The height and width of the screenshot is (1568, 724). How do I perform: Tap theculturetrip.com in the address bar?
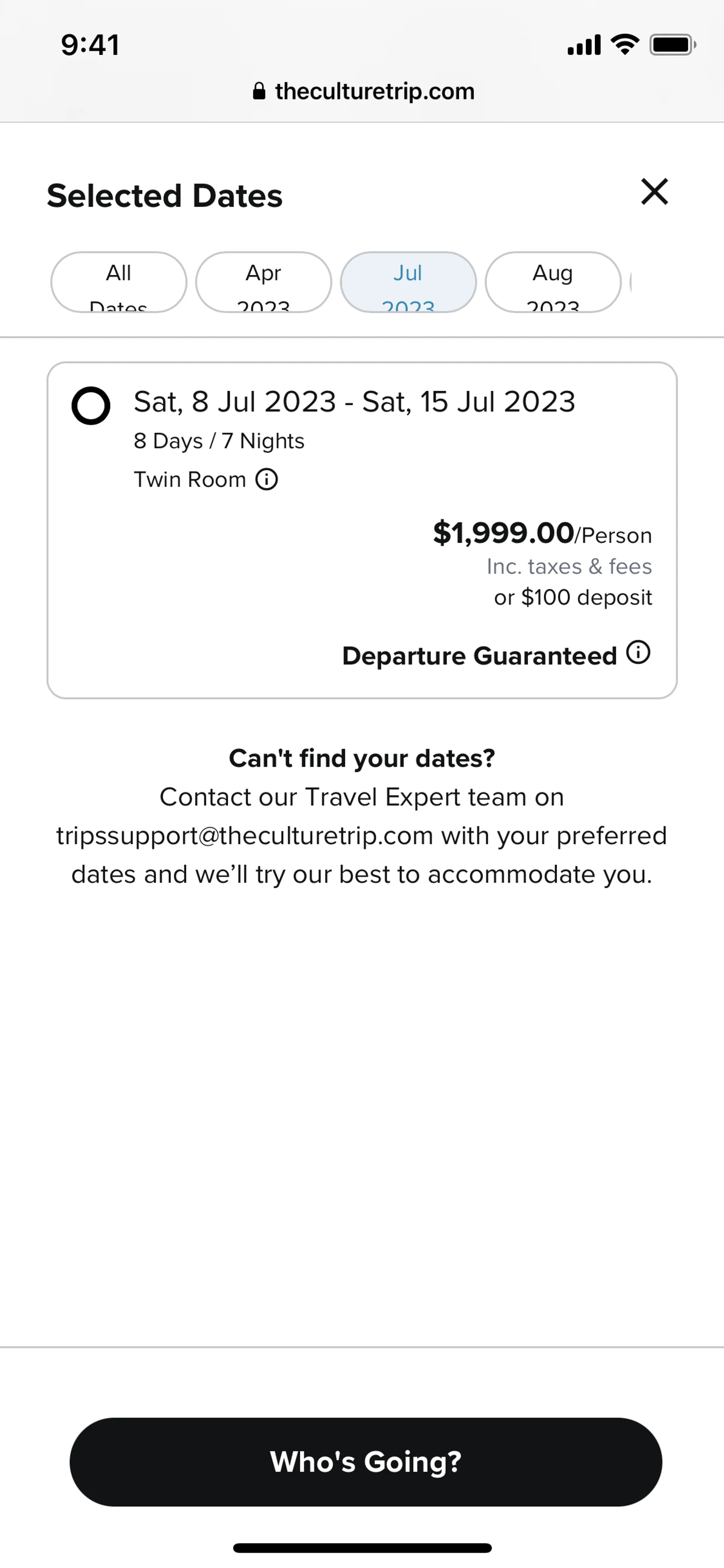click(x=374, y=91)
